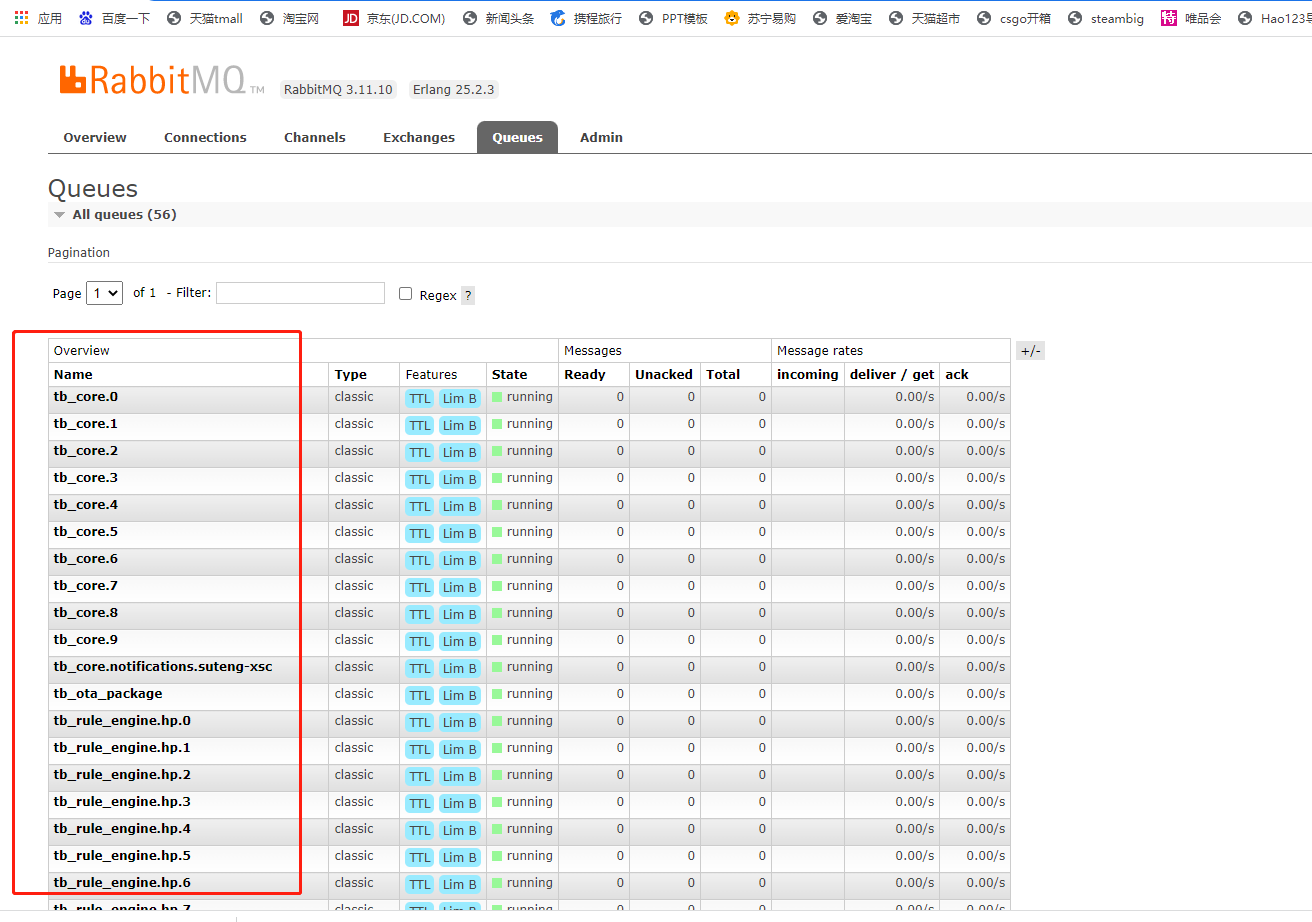The image size is (1312, 922).
Task: Switch to the Exchanges tab
Action: [x=418, y=137]
